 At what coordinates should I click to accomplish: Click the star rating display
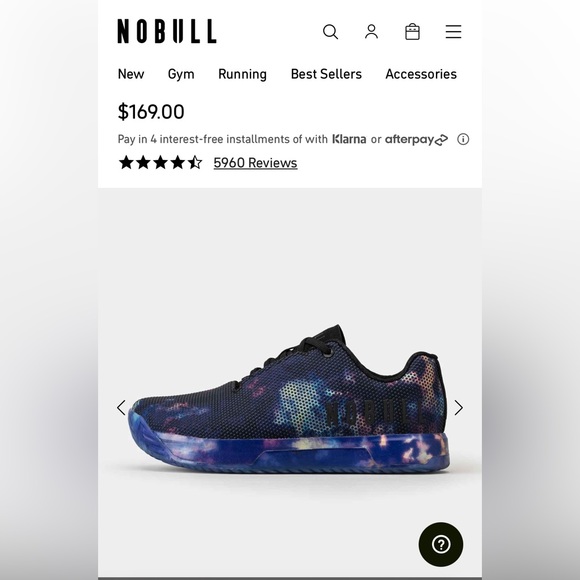click(x=160, y=163)
